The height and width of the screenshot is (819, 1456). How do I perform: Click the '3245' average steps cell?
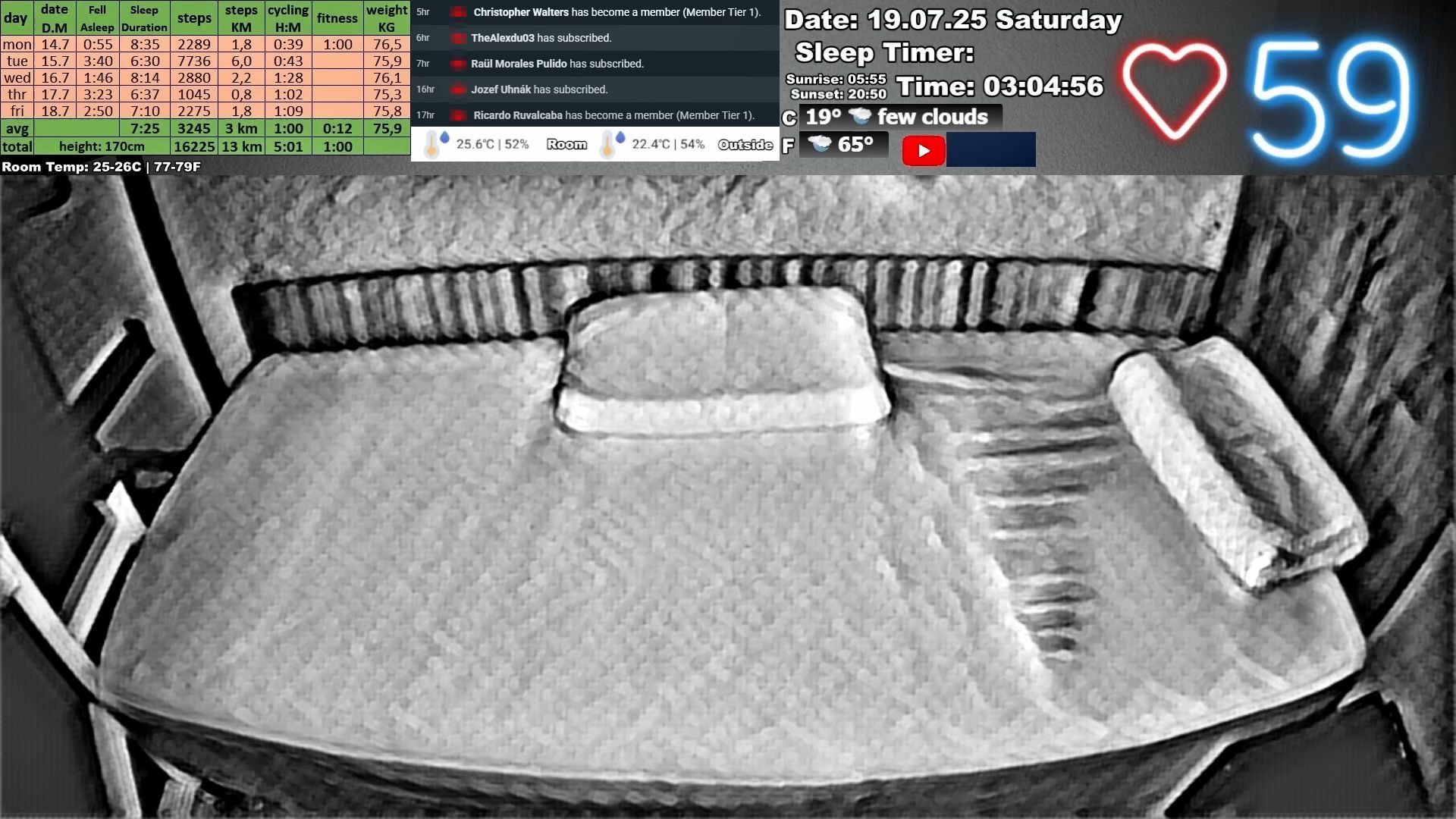click(x=194, y=128)
